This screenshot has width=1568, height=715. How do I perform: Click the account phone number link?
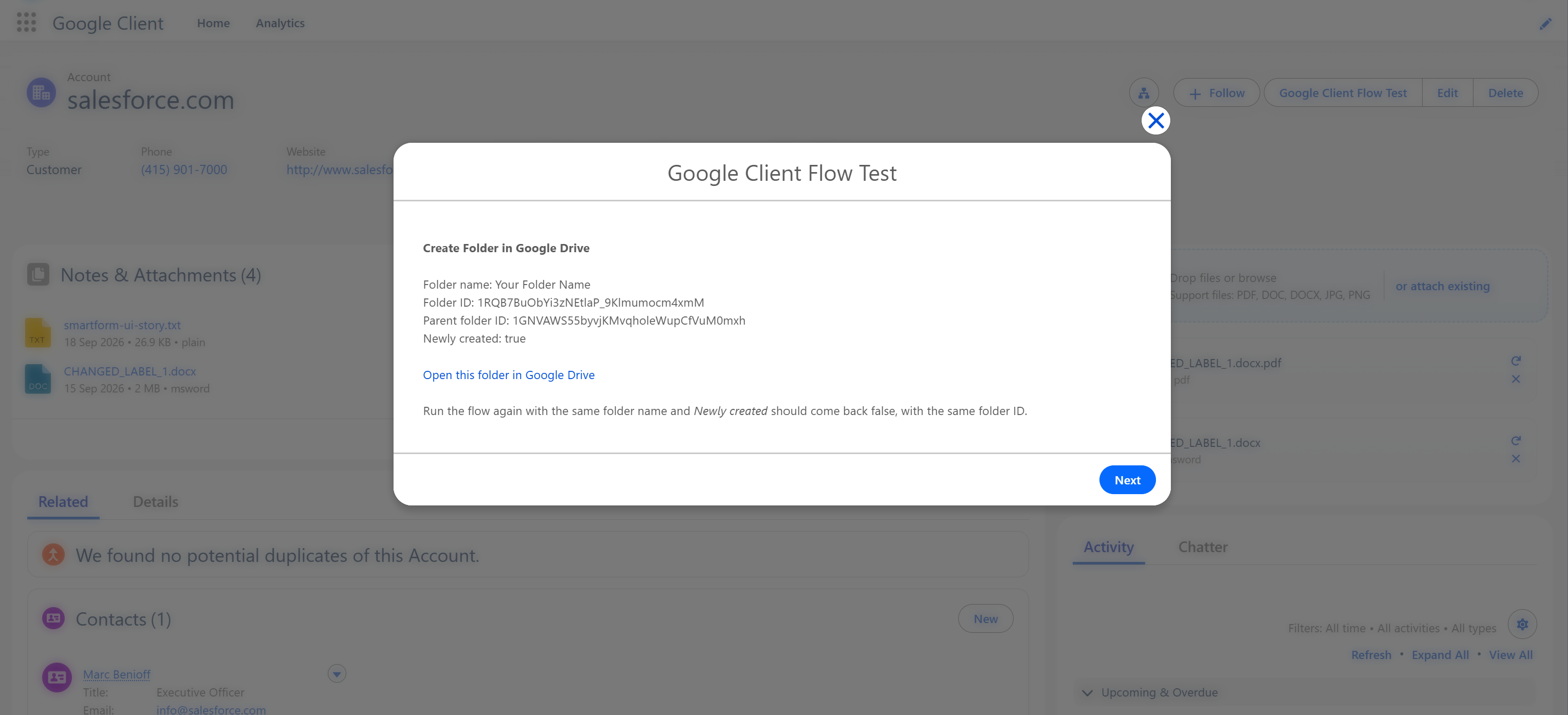(x=184, y=170)
